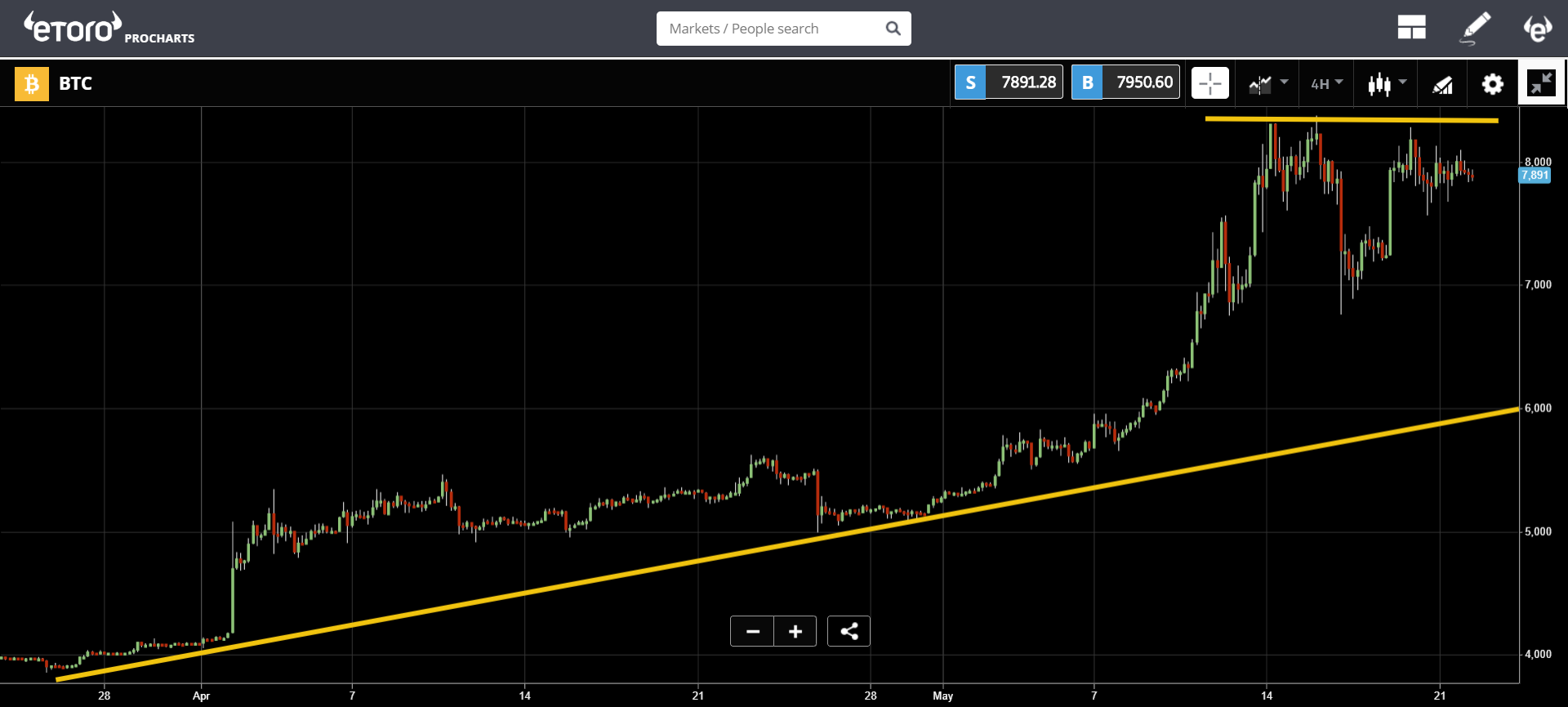Click the May label on time axis

(942, 696)
